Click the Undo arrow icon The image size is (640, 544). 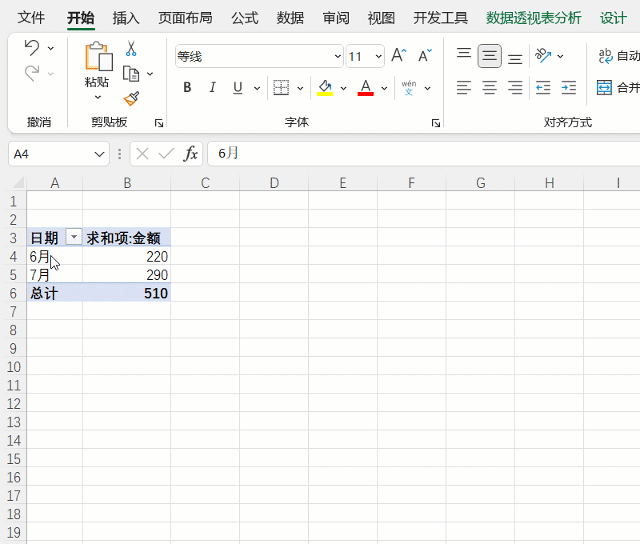[32, 48]
